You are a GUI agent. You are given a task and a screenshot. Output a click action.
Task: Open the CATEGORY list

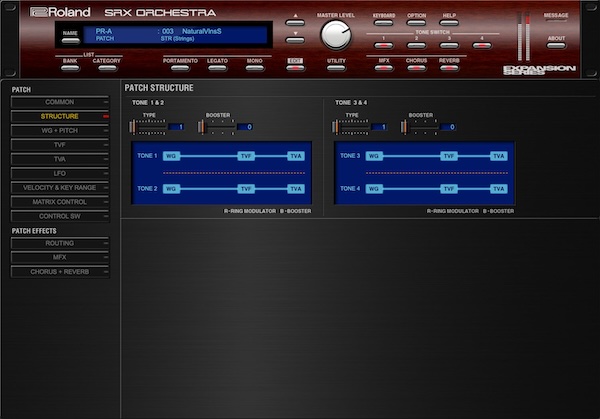tap(107, 68)
